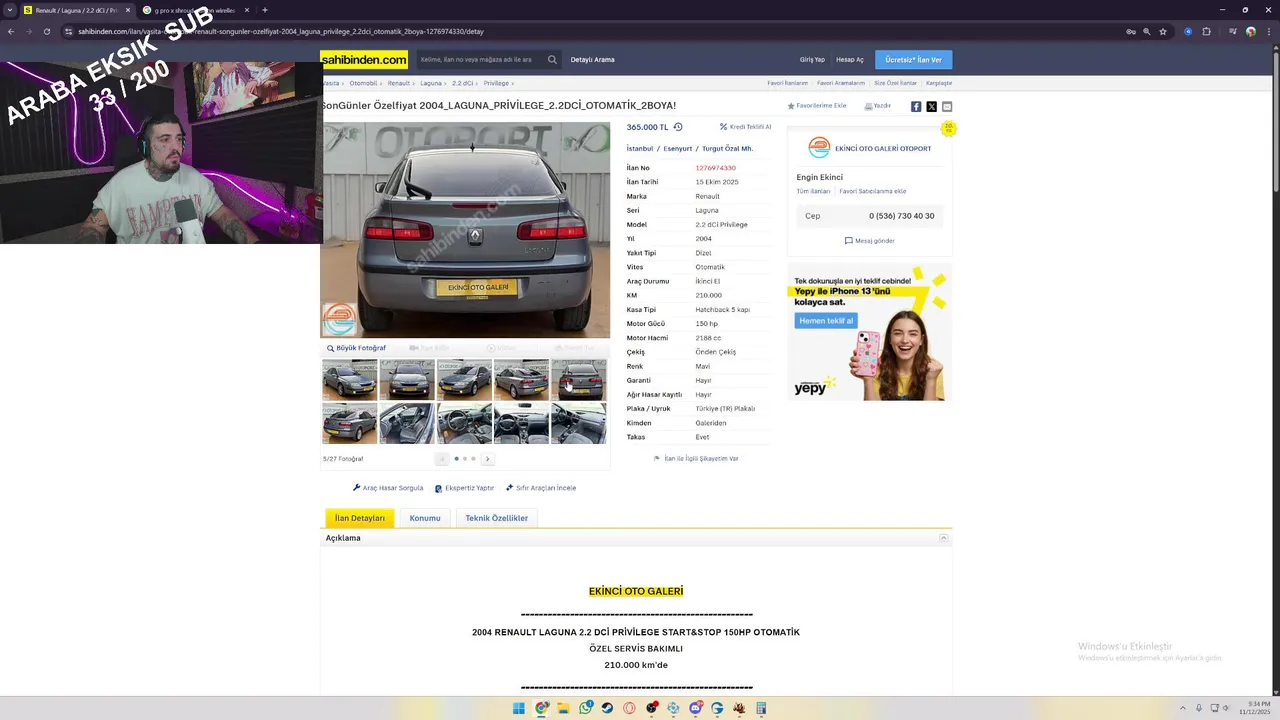Screen dimensions: 1280x720
Task: Click the site search input field
Action: (x=482, y=59)
